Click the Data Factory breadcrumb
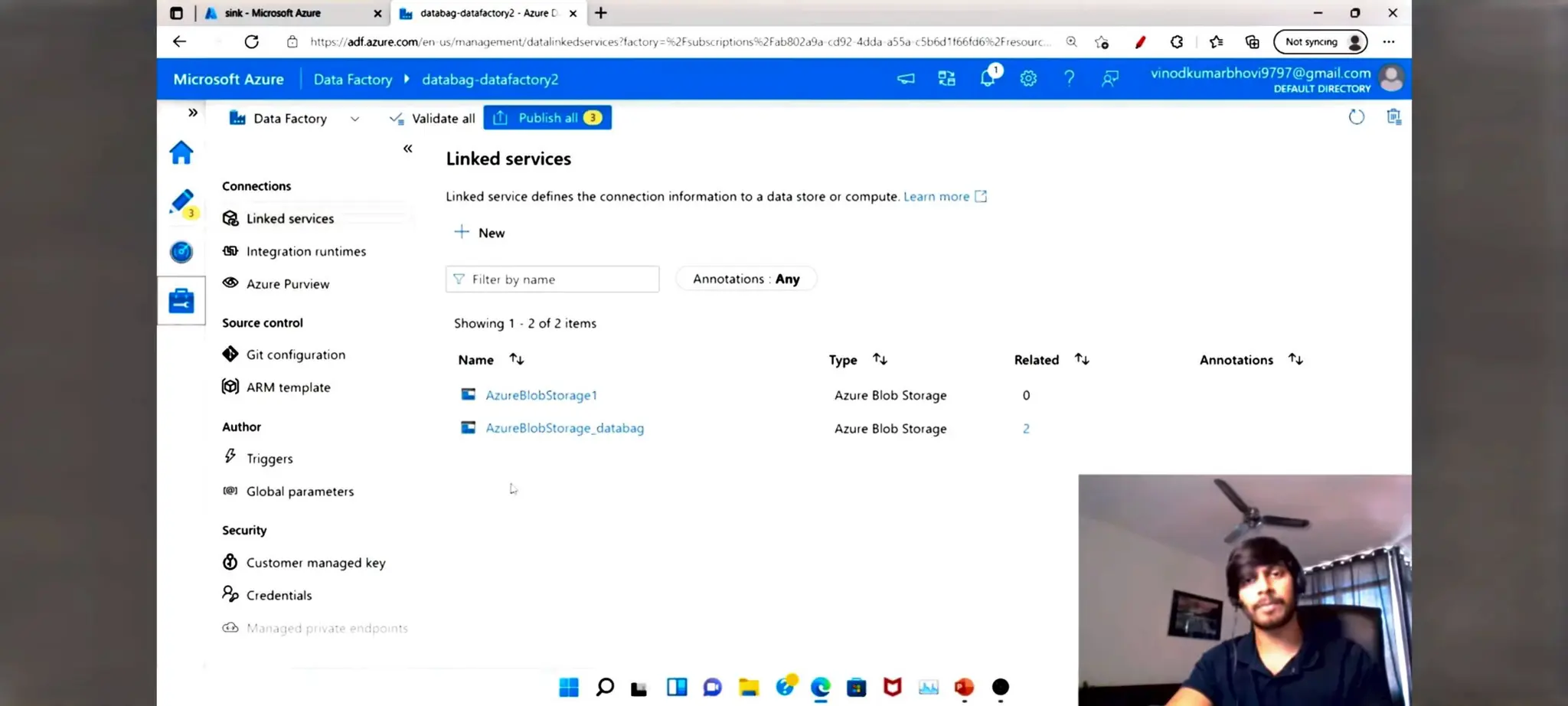1568x706 pixels. click(352, 80)
